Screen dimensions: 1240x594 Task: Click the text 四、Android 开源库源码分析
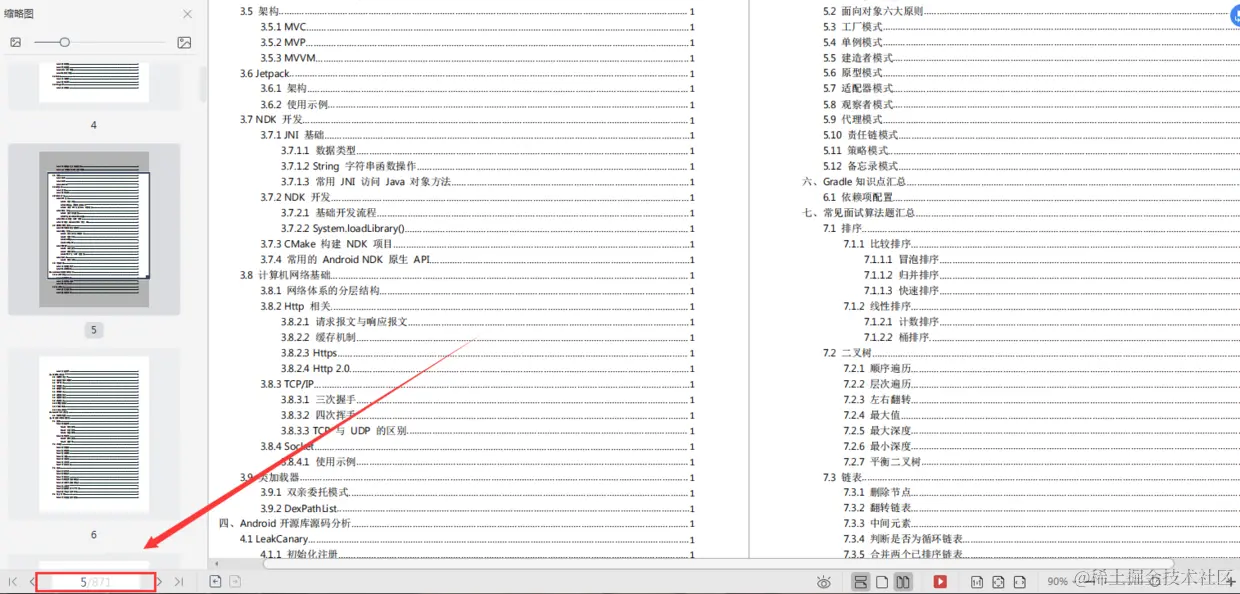tap(285, 524)
